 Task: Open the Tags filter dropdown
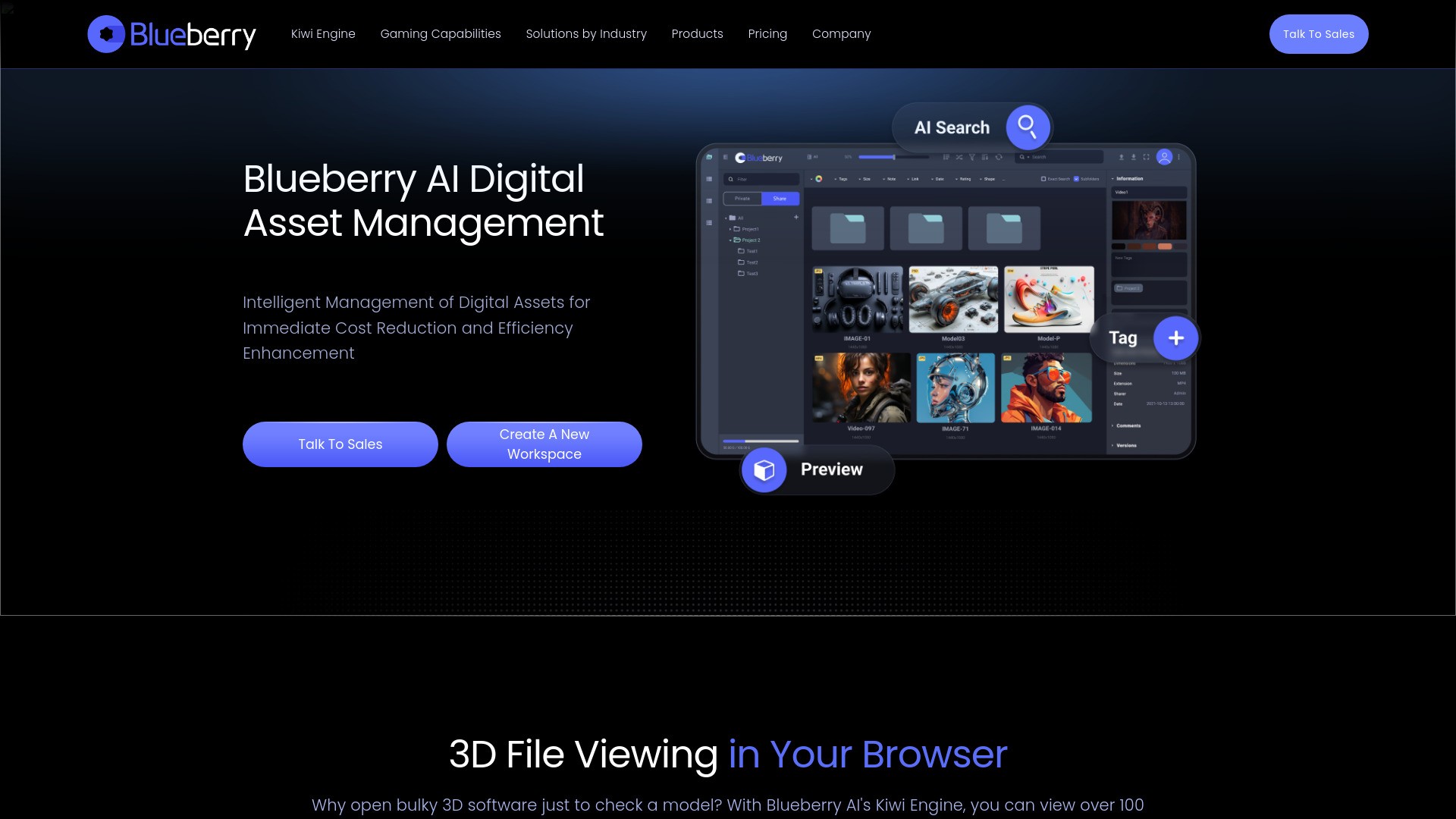click(x=843, y=179)
